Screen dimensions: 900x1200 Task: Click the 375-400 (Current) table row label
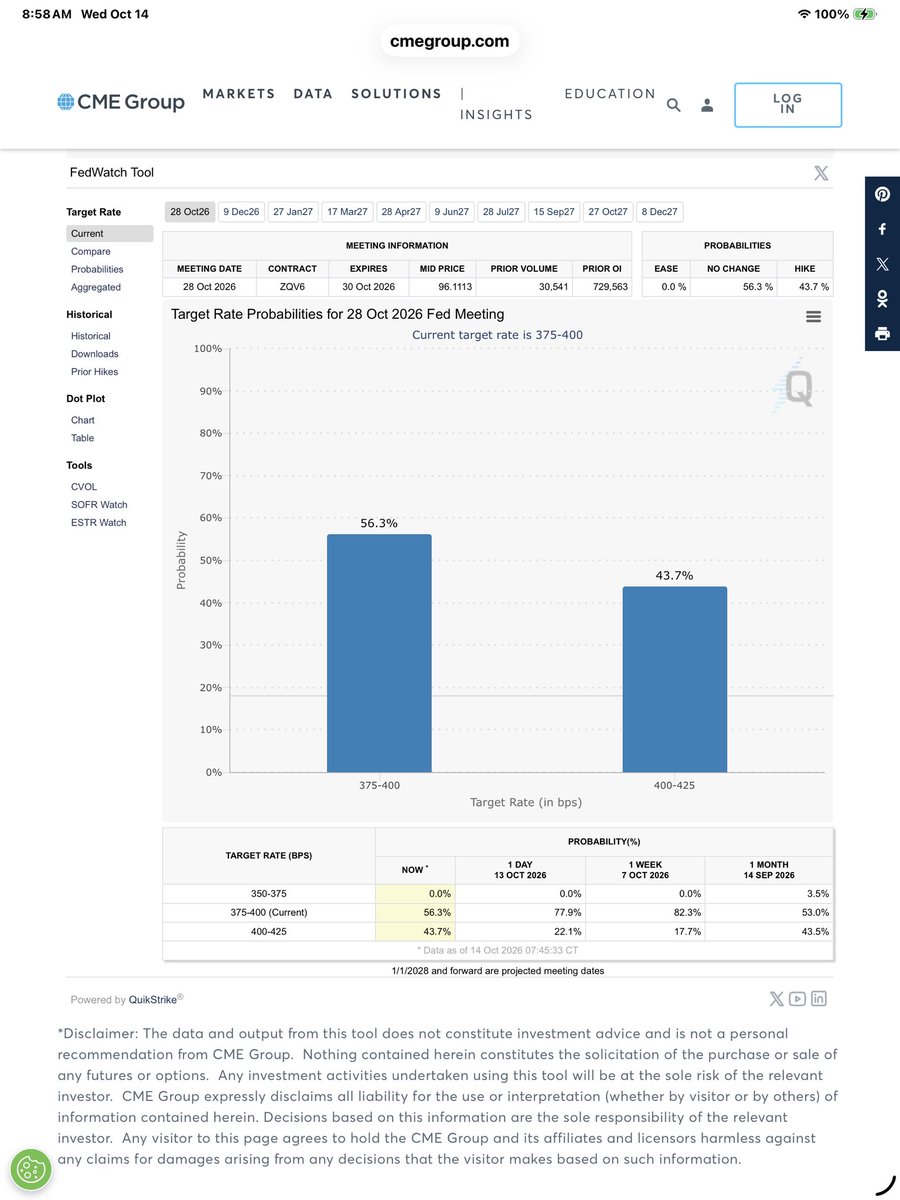tap(269, 913)
